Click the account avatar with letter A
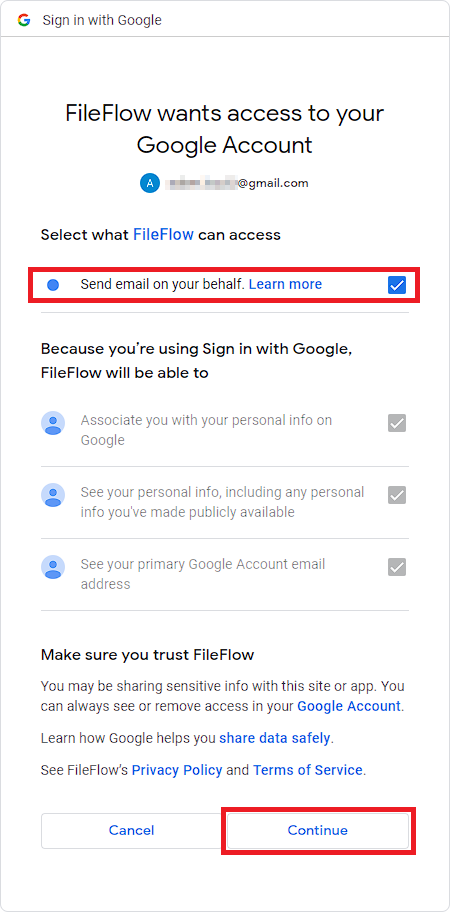 click(149, 183)
